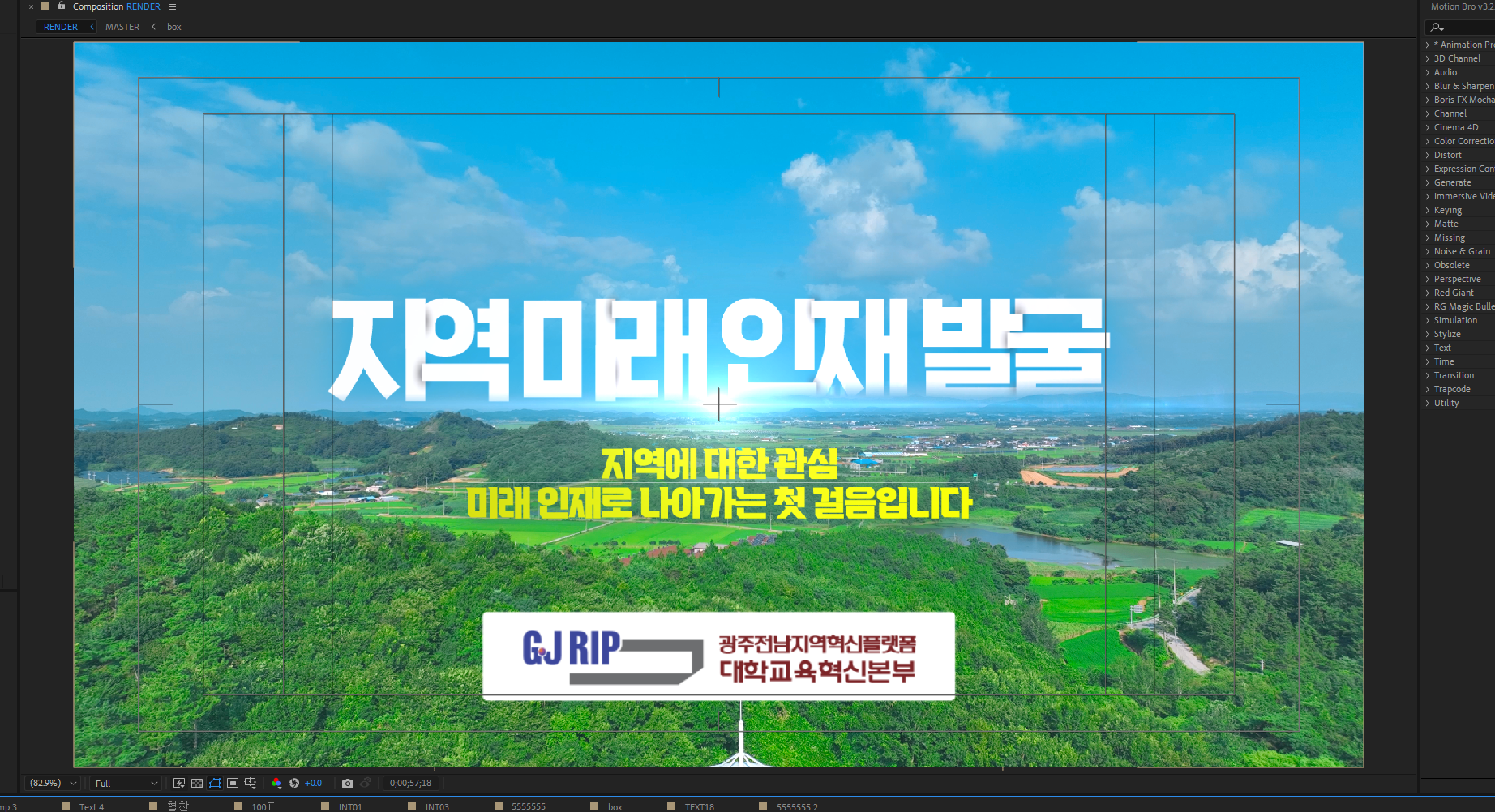Expand the 3D Channel effects category
Image resolution: width=1495 pixels, height=812 pixels.
tap(1428, 58)
